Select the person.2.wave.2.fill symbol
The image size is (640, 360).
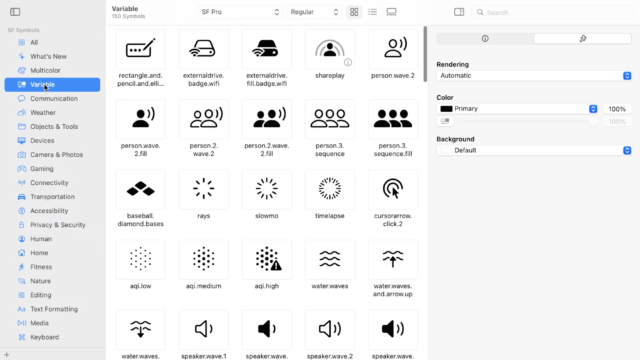pyautogui.click(x=267, y=119)
